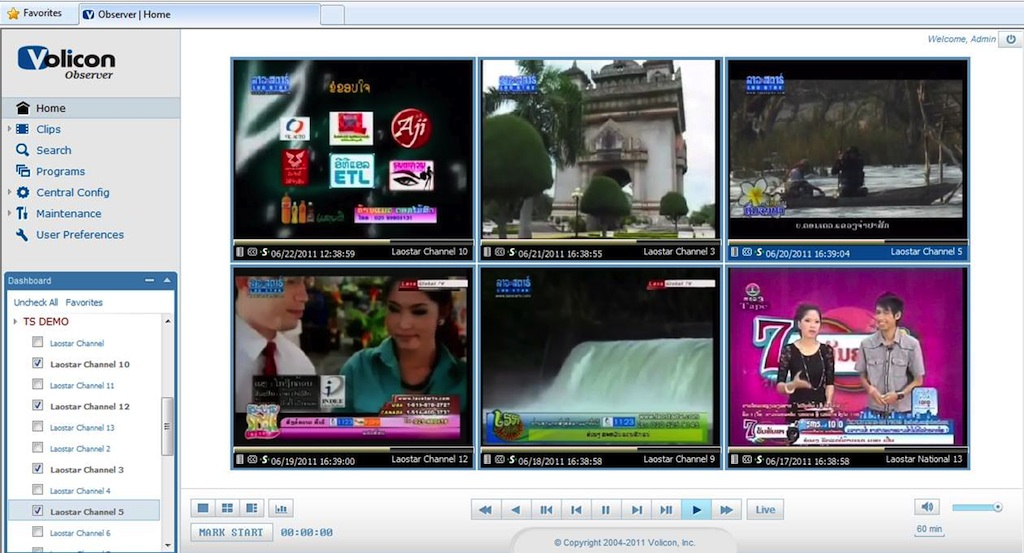Click the panel icon on Channel 5 player bar
Viewport: 1024px width, 553px height.
click(x=735, y=252)
